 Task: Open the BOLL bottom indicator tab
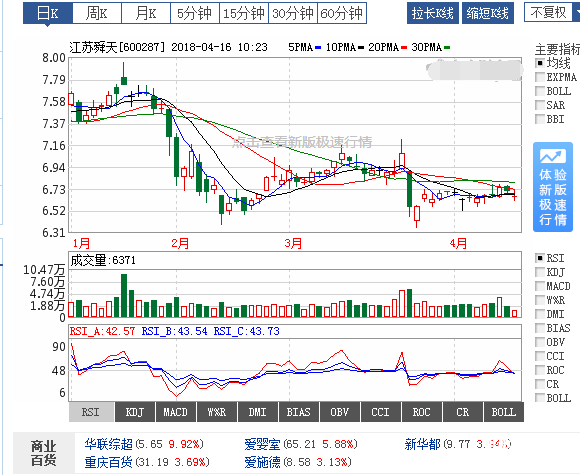[504, 412]
